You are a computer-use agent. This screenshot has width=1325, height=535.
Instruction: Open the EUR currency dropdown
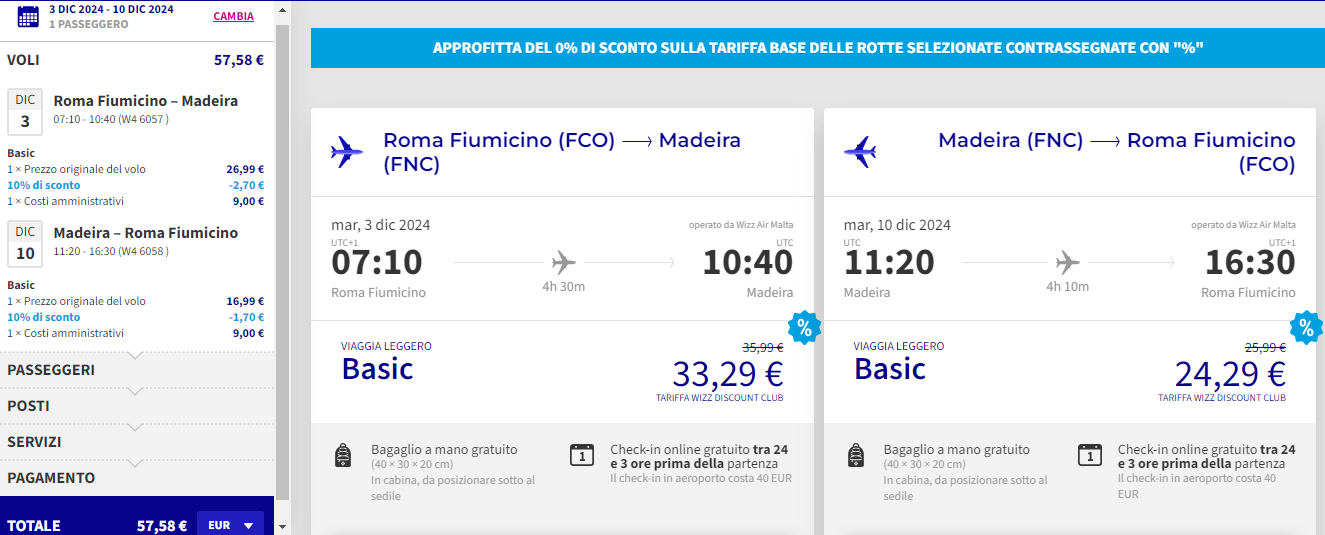tap(230, 525)
